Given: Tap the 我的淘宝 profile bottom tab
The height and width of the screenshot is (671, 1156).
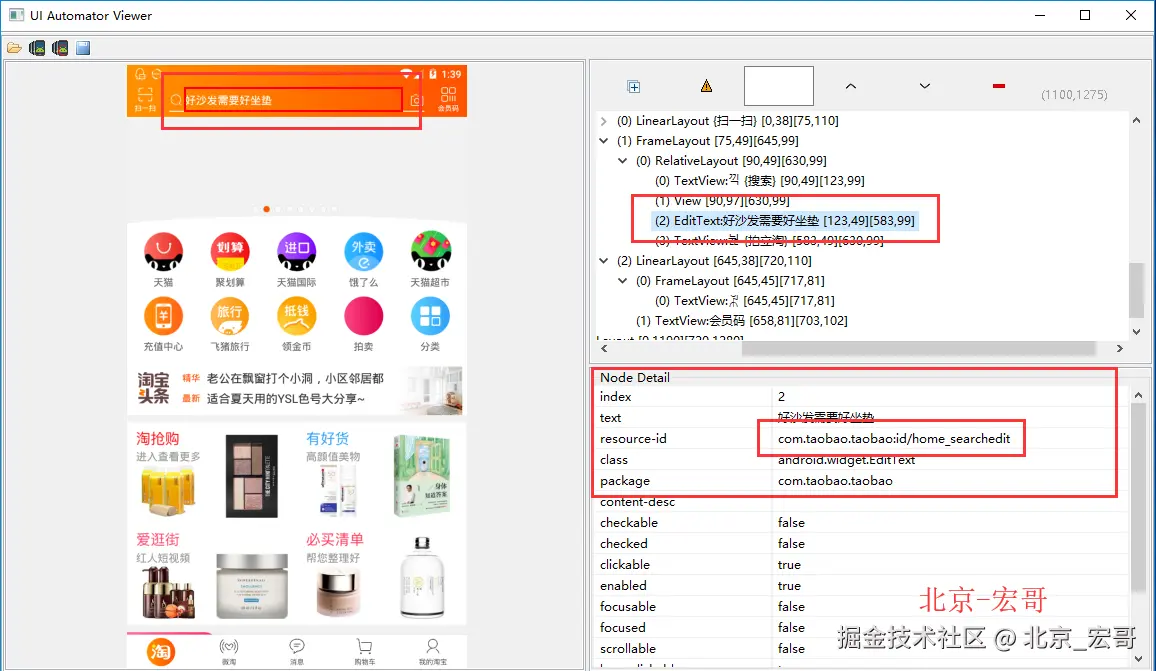Looking at the screenshot, I should click(x=433, y=652).
